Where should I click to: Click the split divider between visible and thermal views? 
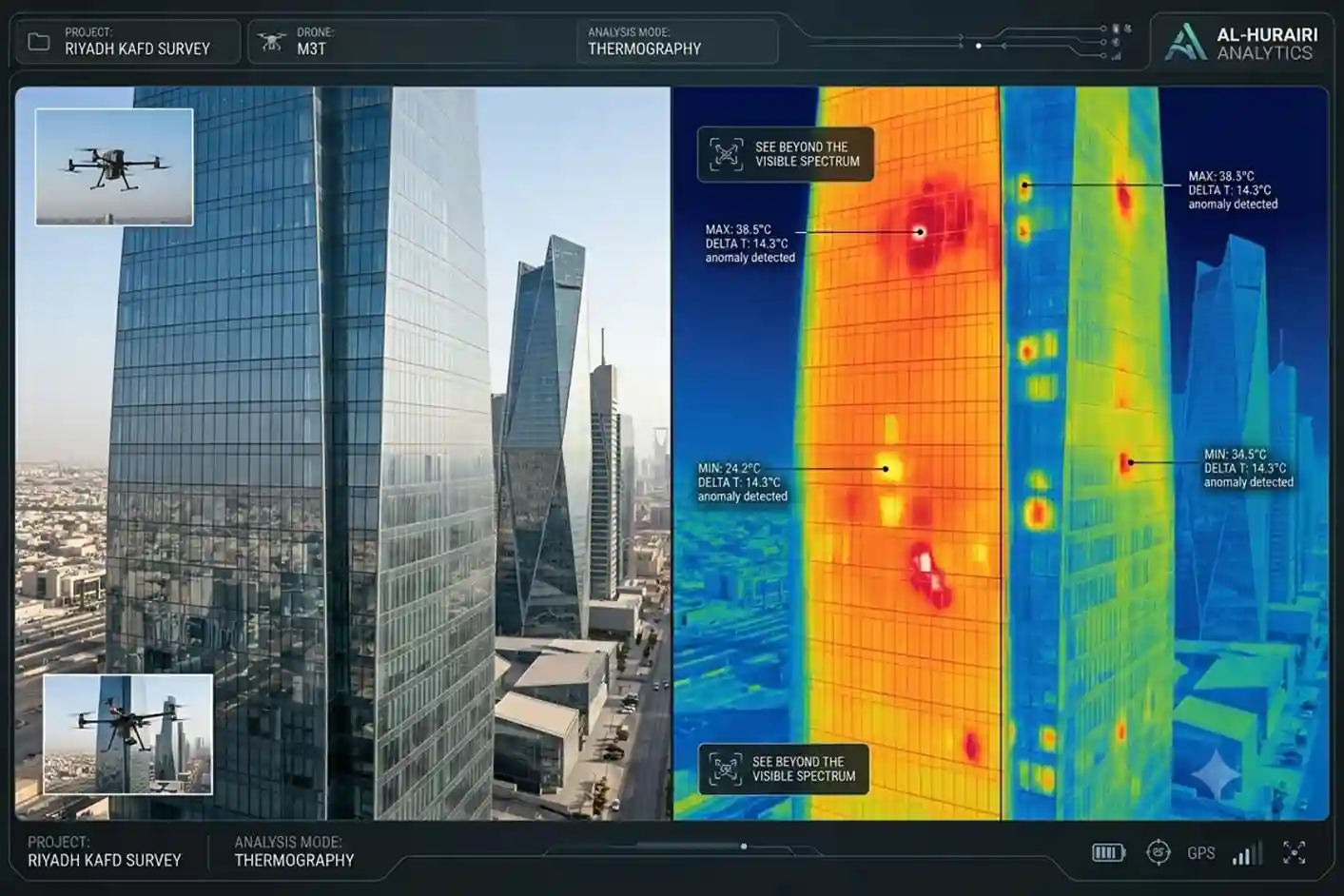pyautogui.click(x=672, y=453)
